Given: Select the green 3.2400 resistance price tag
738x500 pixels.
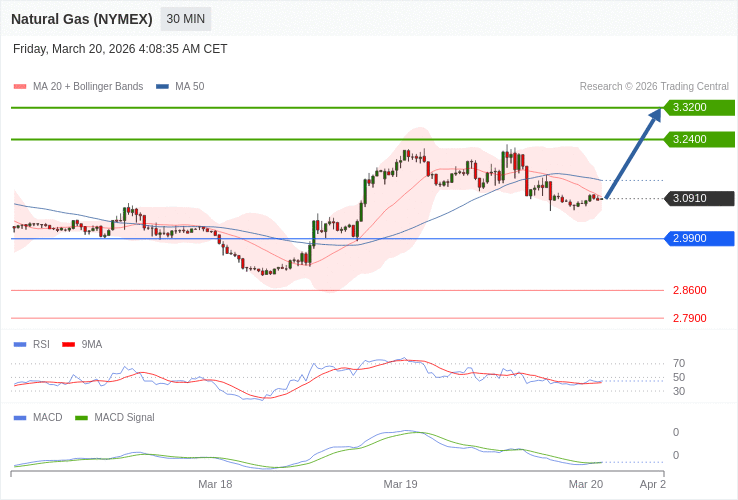Looking at the screenshot, I should [x=699, y=139].
